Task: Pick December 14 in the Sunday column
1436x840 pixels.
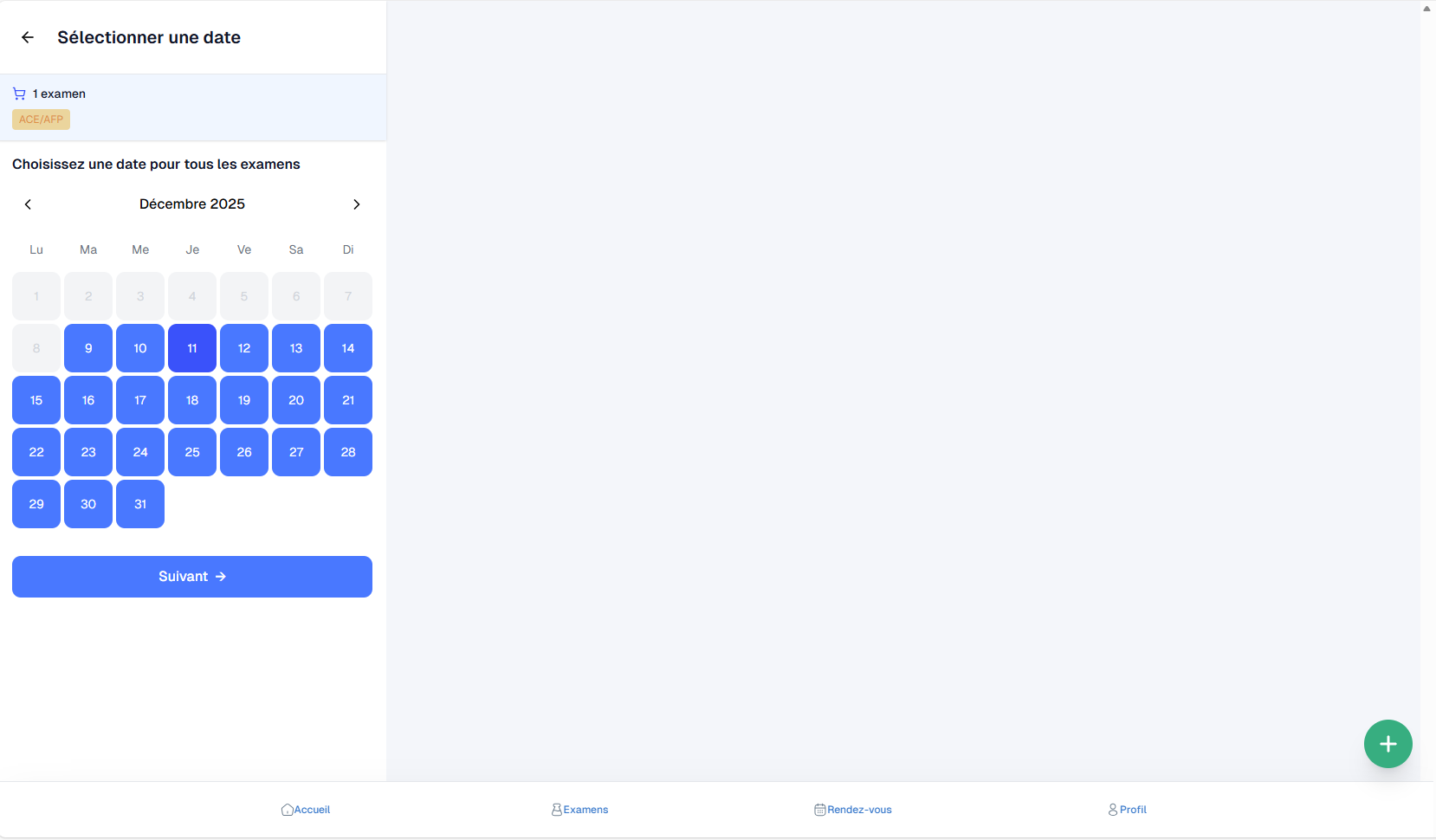Action: point(348,348)
